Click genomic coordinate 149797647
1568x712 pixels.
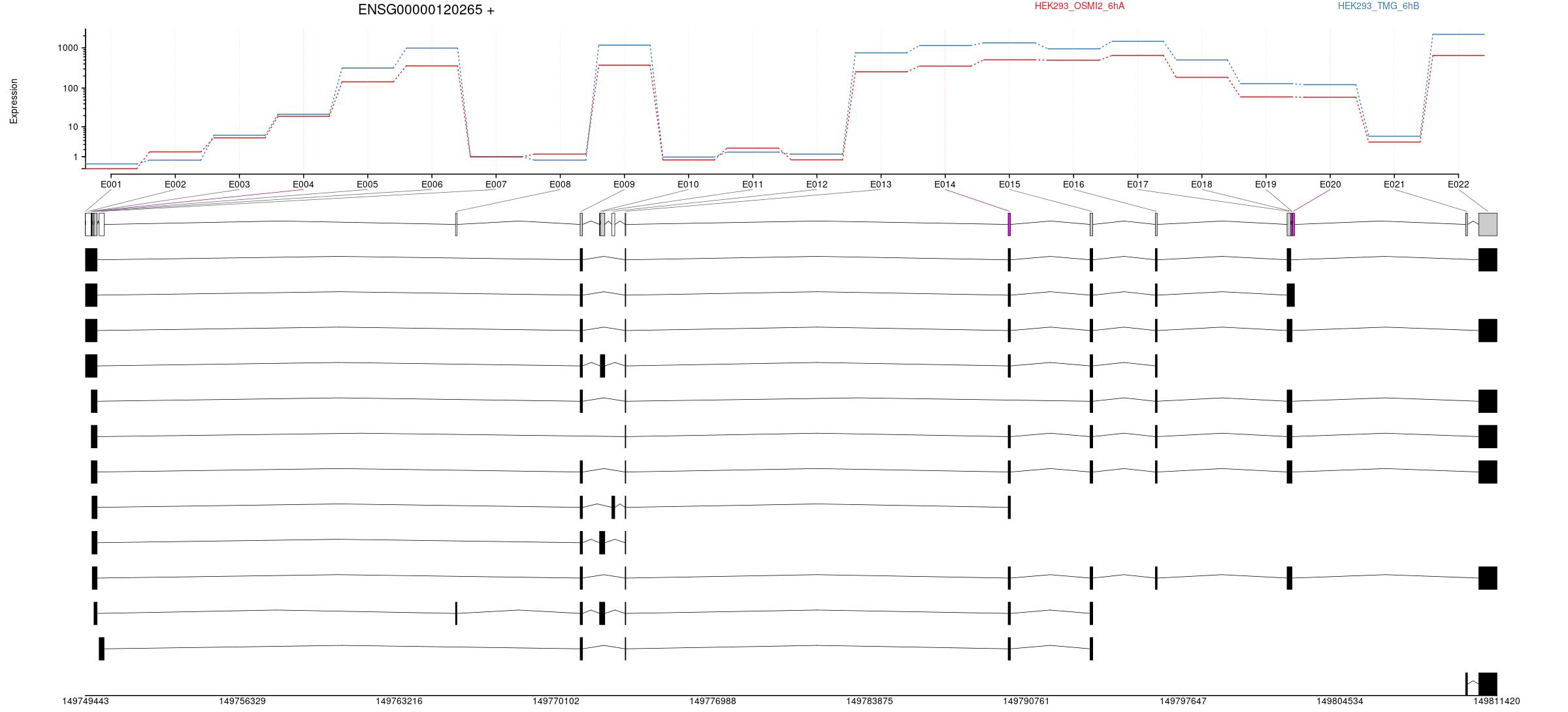pyautogui.click(x=1183, y=701)
